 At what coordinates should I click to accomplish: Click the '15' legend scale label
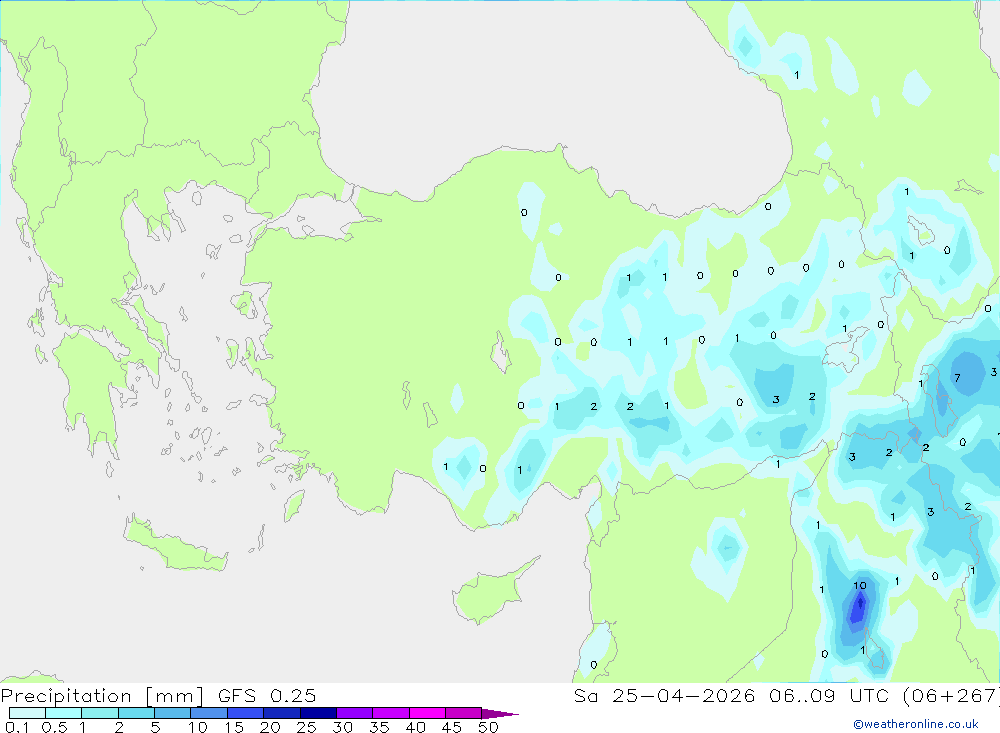point(234,727)
